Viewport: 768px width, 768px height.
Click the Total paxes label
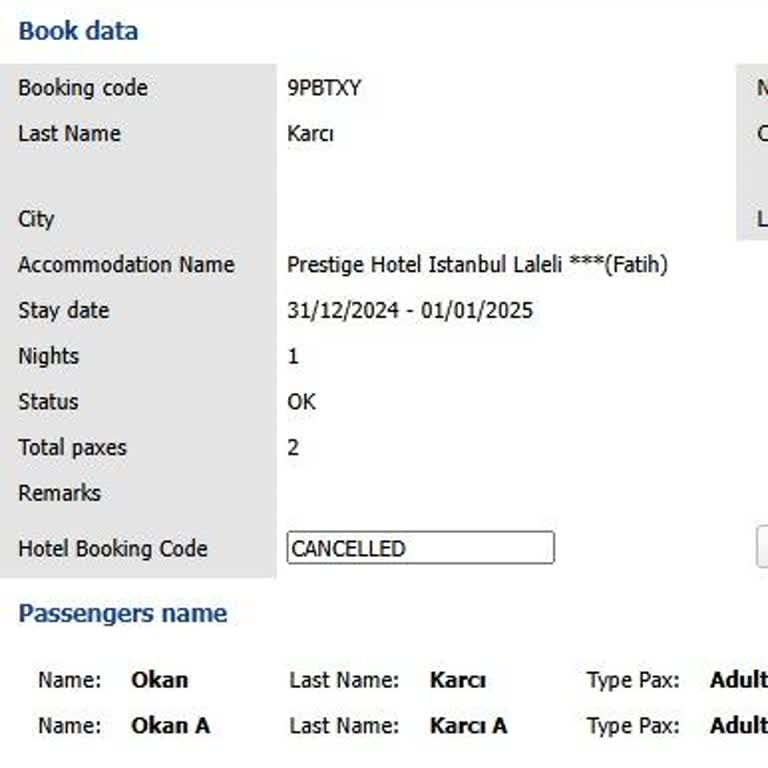click(x=72, y=448)
